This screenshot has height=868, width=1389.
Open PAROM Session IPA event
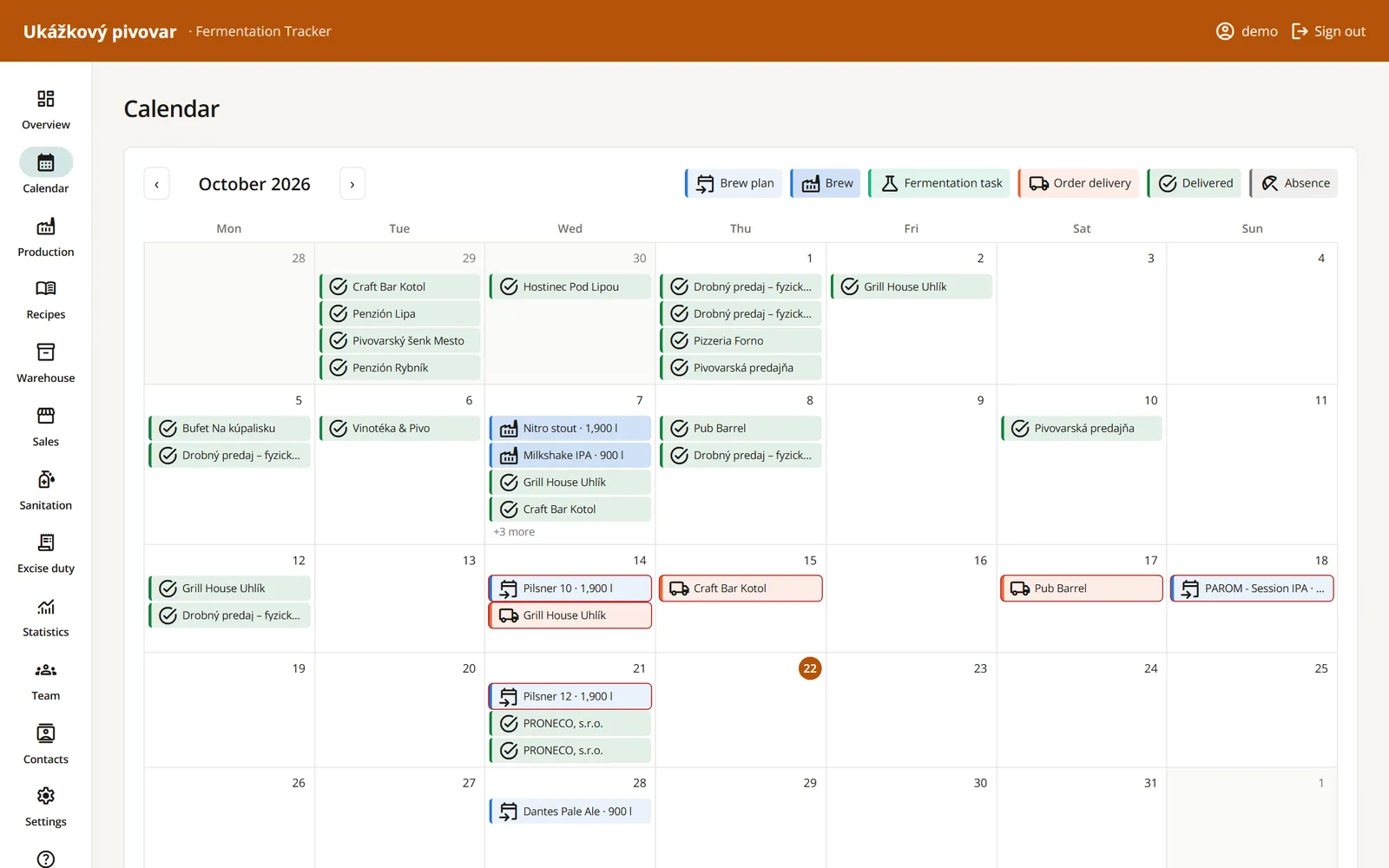pos(1252,589)
